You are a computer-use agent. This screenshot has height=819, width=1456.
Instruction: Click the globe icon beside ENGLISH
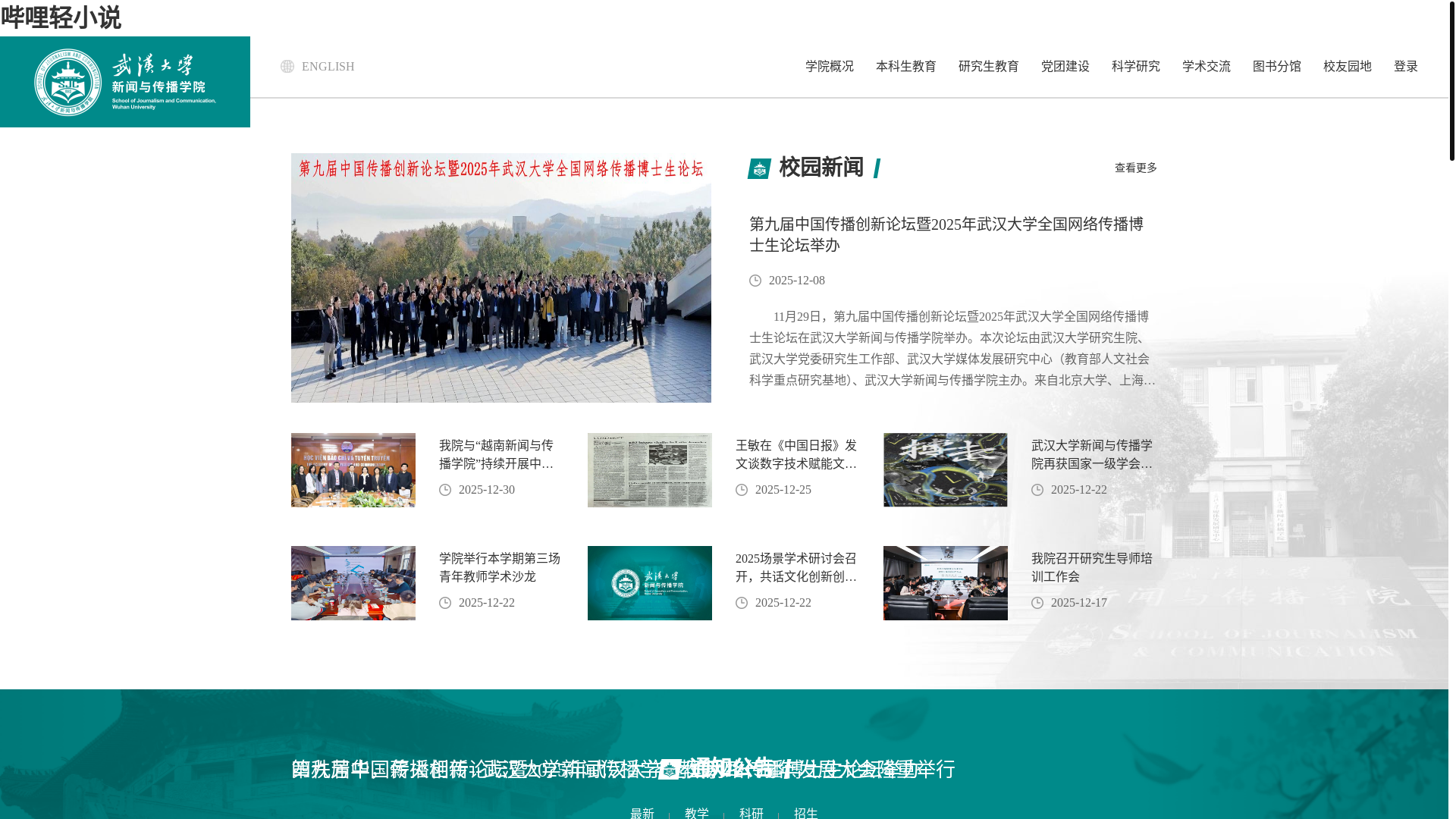pyautogui.click(x=287, y=67)
